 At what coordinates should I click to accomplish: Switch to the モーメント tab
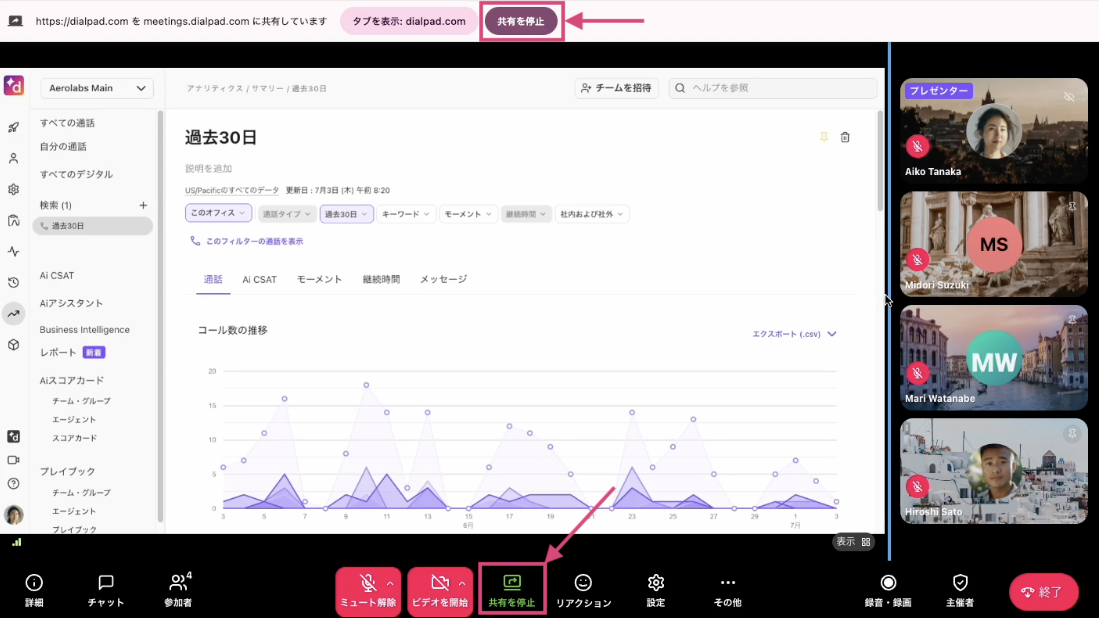[319, 279]
